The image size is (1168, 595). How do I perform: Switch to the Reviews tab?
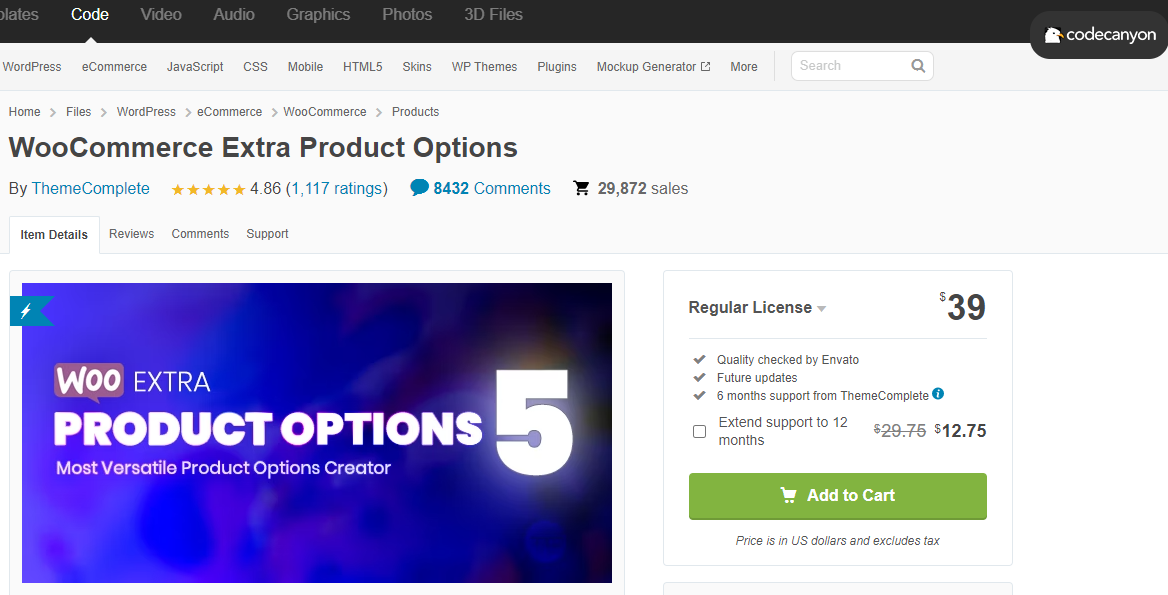tap(131, 234)
